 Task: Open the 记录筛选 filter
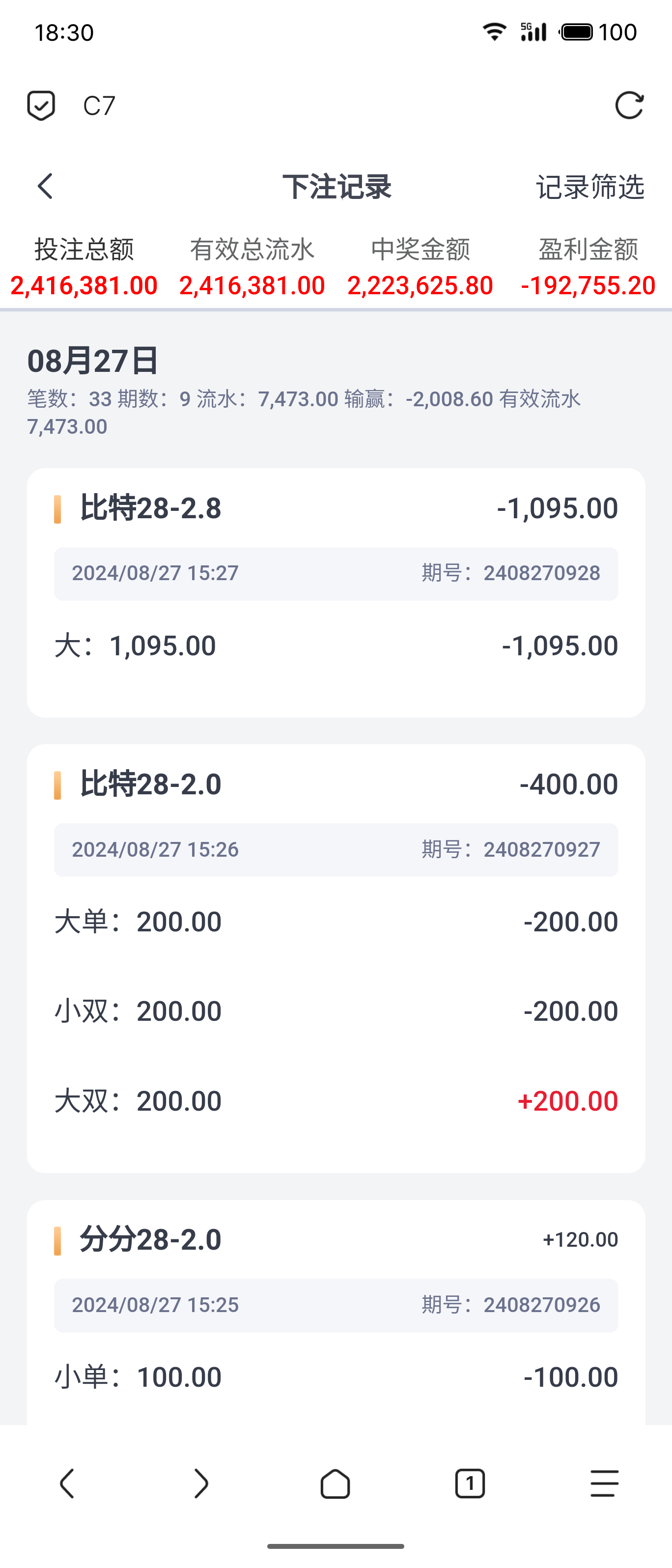click(x=590, y=187)
